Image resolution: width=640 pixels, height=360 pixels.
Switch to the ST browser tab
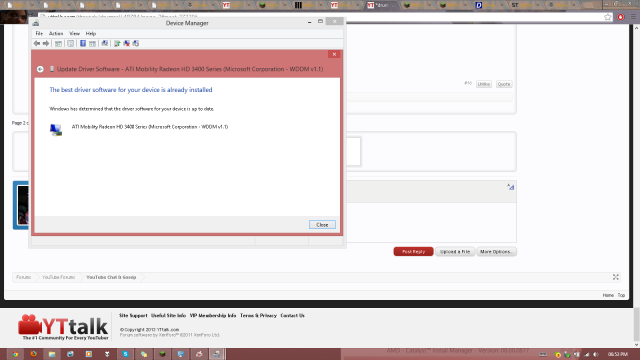click(x=525, y=5)
